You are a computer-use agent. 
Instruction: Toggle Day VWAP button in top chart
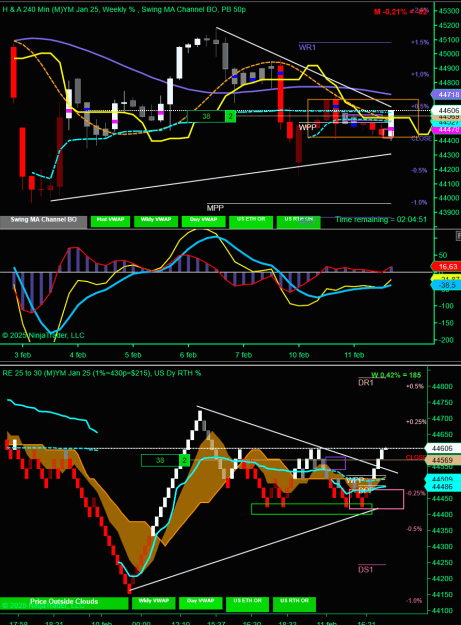[203, 222]
